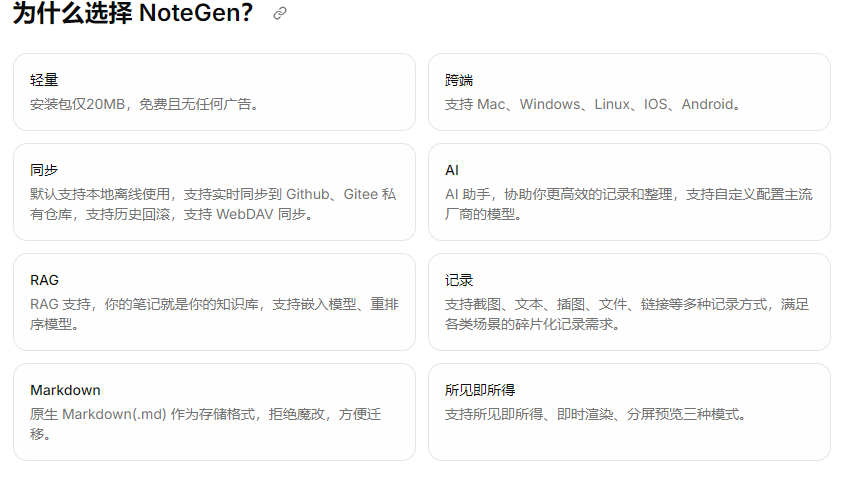Click the 为什么选择 NoteGen? heading
This screenshot has width=860, height=480.
point(133,13)
